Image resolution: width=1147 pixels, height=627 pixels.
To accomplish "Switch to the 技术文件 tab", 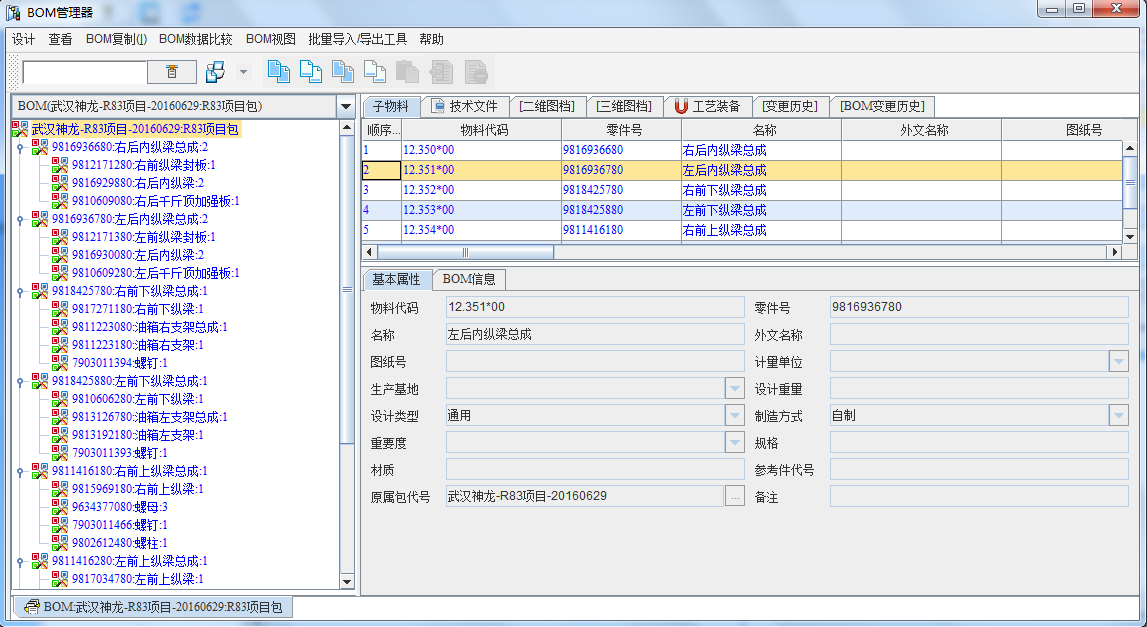I will coord(463,106).
